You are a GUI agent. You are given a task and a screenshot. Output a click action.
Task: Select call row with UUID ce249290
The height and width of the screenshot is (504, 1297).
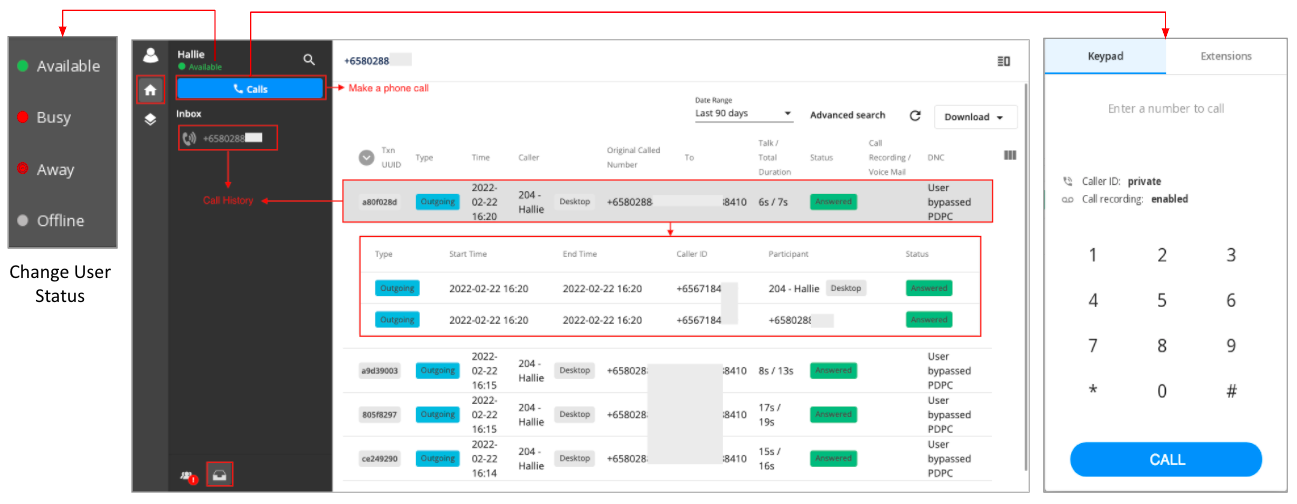669,458
